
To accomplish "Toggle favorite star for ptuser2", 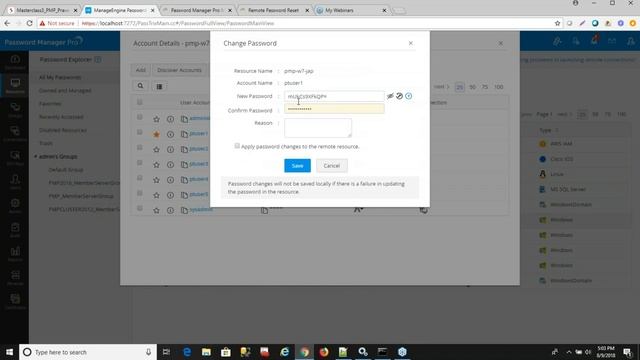I will tap(156, 149).
